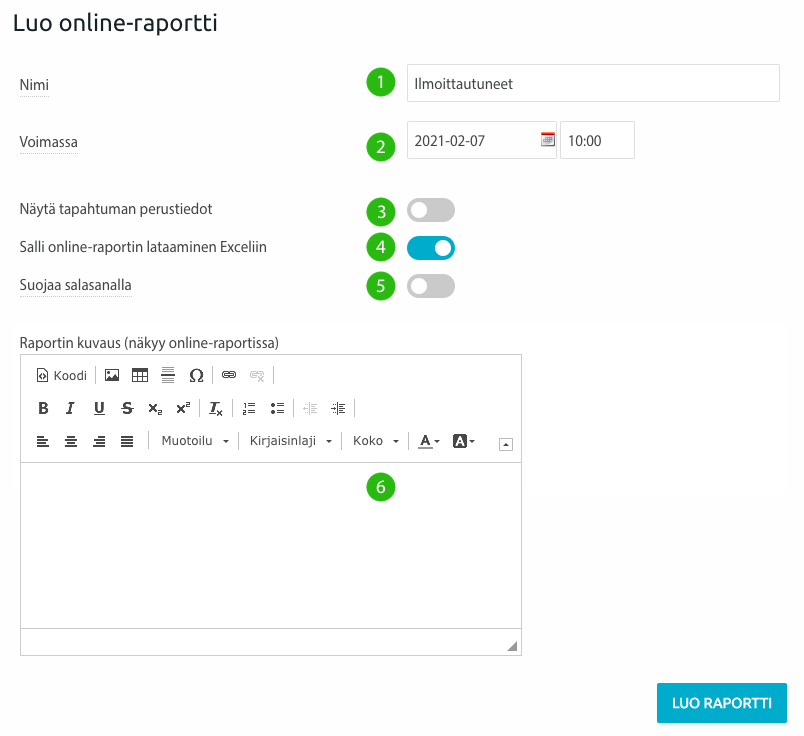Collapse the editor toolbar
Image resolution: width=804 pixels, height=736 pixels.
pyautogui.click(x=507, y=443)
